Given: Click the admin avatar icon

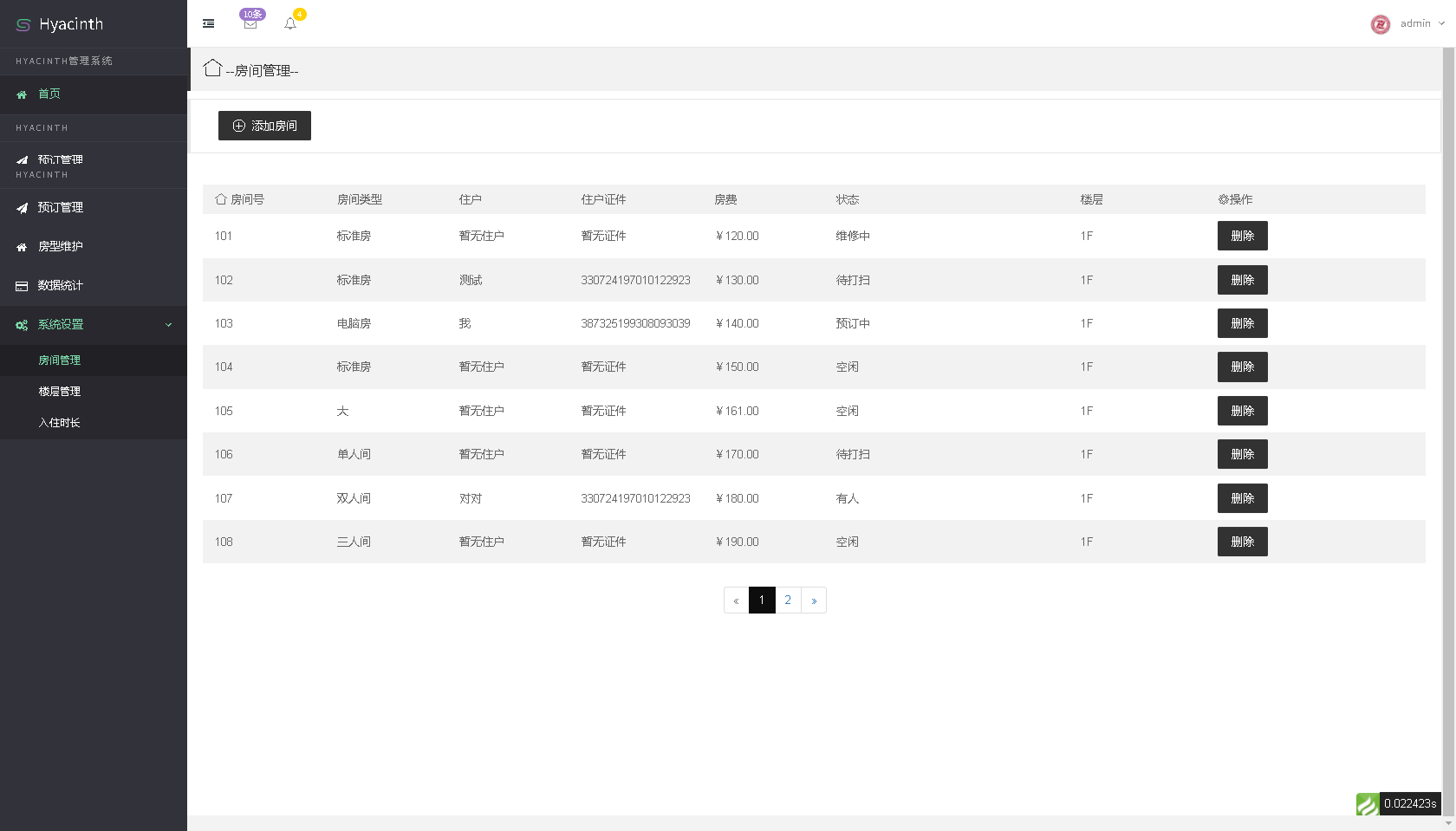Looking at the screenshot, I should pyautogui.click(x=1380, y=24).
